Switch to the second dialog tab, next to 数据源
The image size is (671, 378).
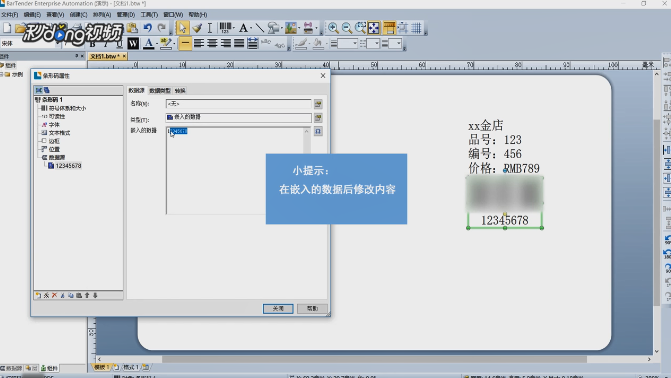click(160, 90)
